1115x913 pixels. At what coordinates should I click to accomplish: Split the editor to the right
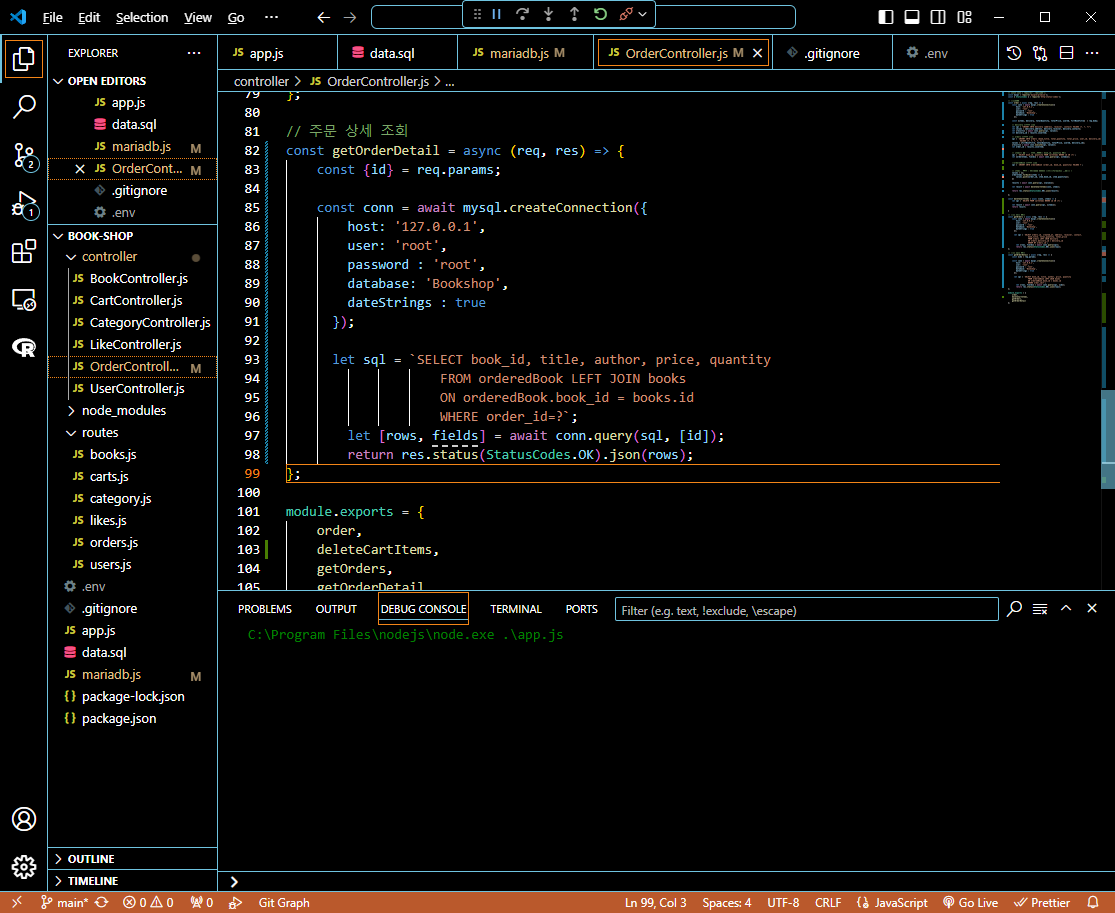coord(1066,53)
